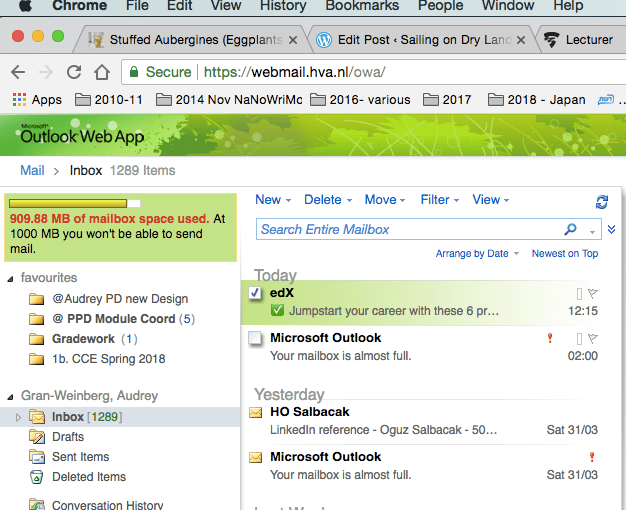Reload the current page
Image resolution: width=626 pixels, height=510 pixels.
74,72
